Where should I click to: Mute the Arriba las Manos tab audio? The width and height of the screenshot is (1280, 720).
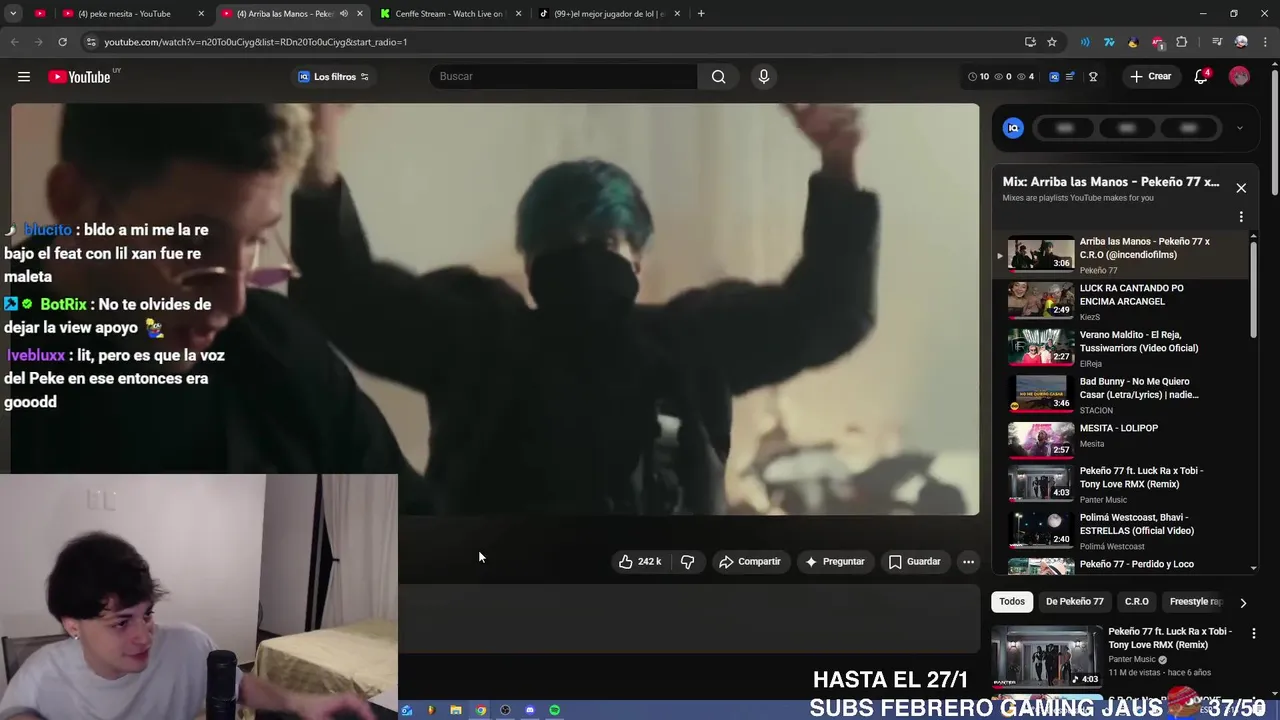point(344,14)
